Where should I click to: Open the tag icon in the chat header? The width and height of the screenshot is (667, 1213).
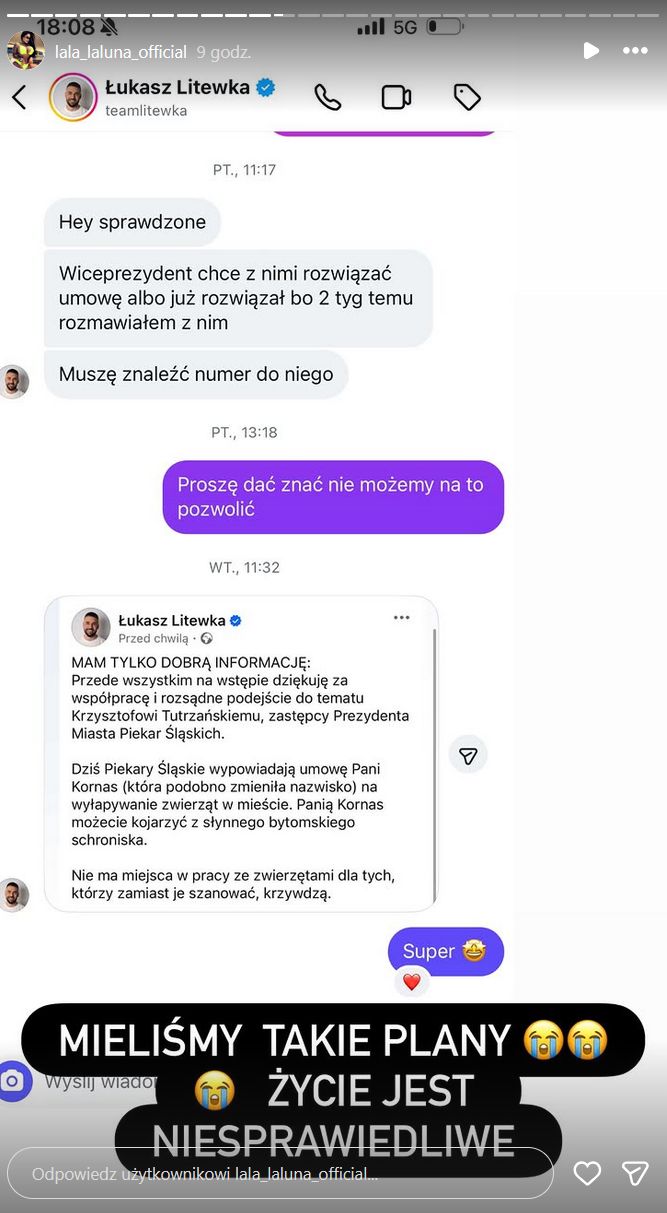(466, 97)
